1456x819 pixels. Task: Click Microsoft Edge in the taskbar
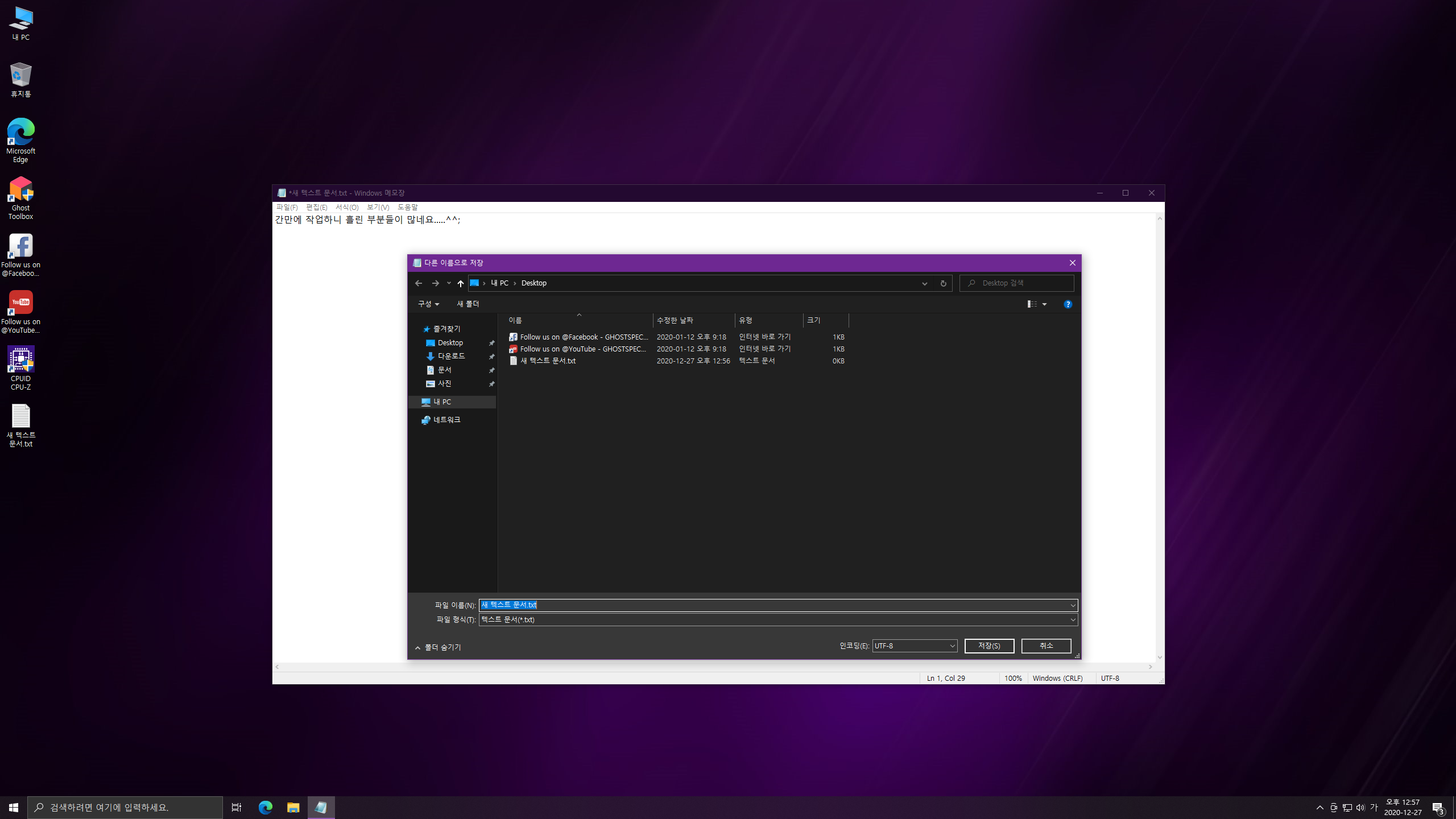coord(265,807)
